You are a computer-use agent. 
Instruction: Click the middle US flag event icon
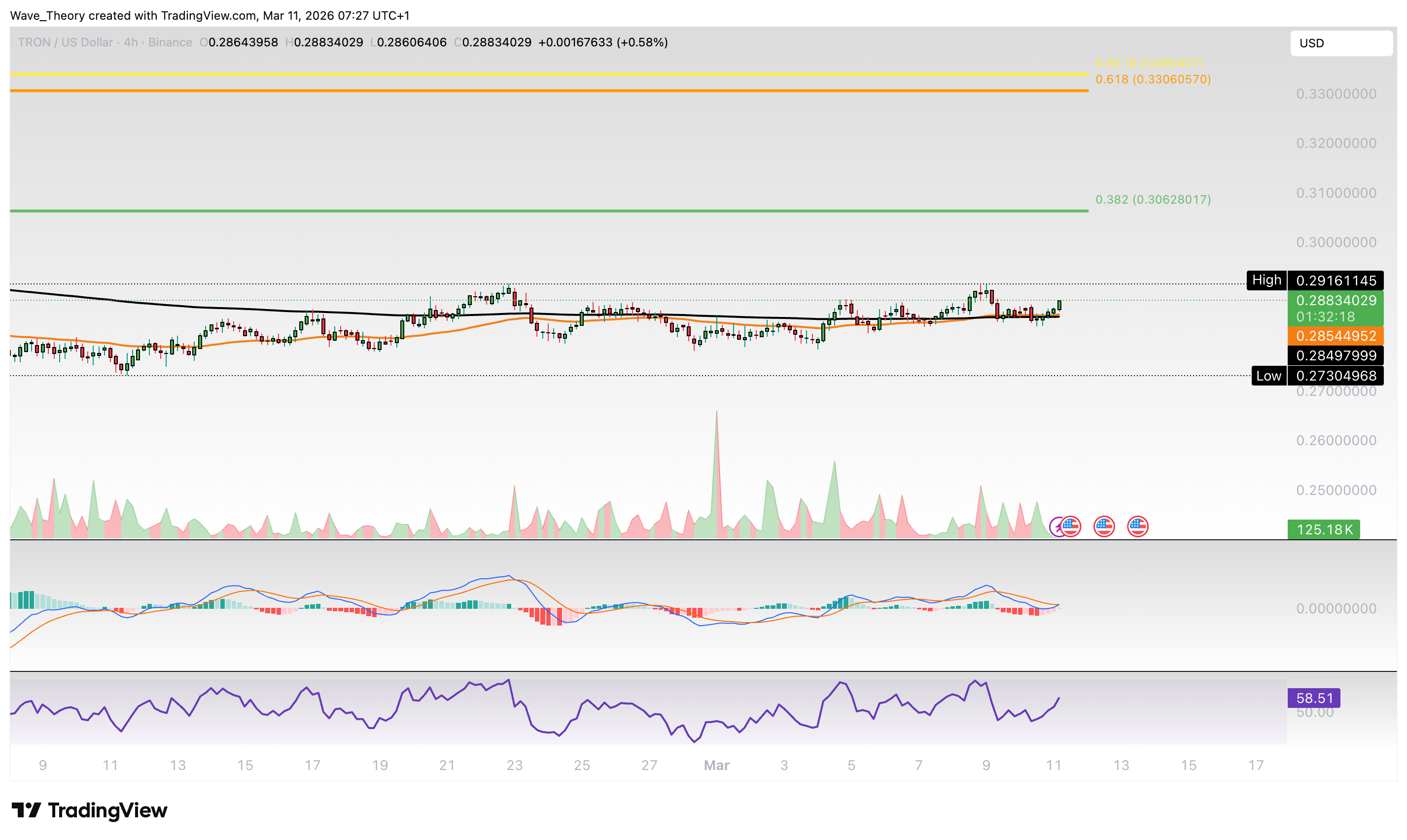pyautogui.click(x=1104, y=526)
